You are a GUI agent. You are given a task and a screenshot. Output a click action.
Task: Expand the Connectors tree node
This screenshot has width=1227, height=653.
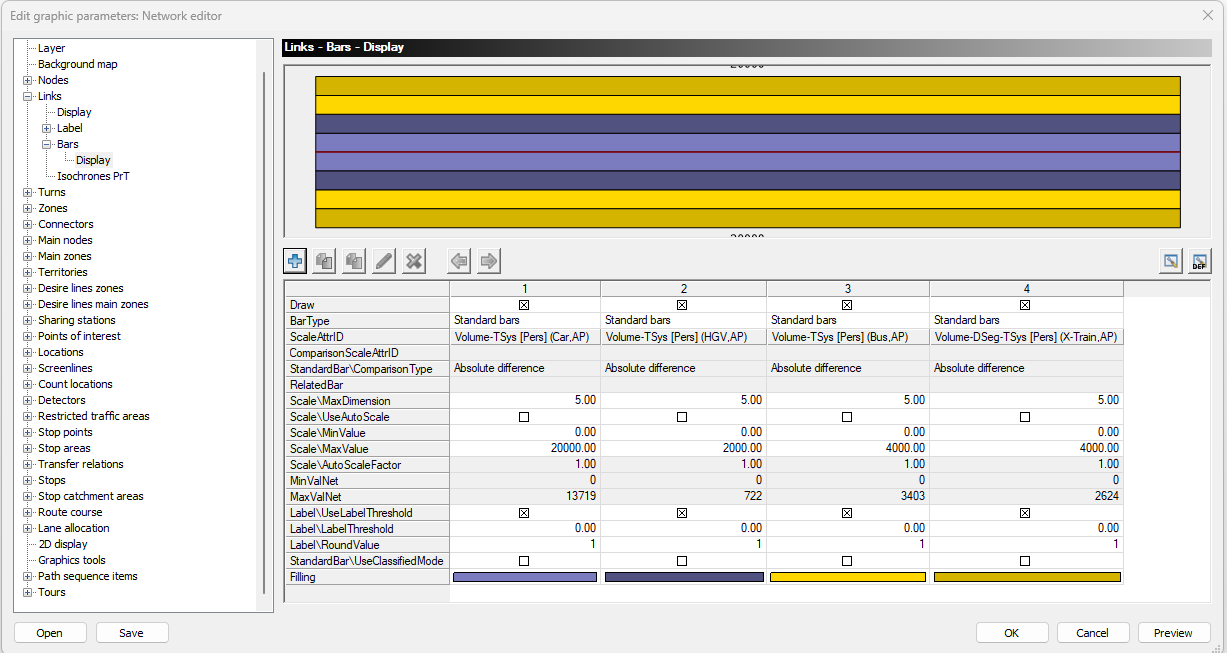[x=28, y=224]
